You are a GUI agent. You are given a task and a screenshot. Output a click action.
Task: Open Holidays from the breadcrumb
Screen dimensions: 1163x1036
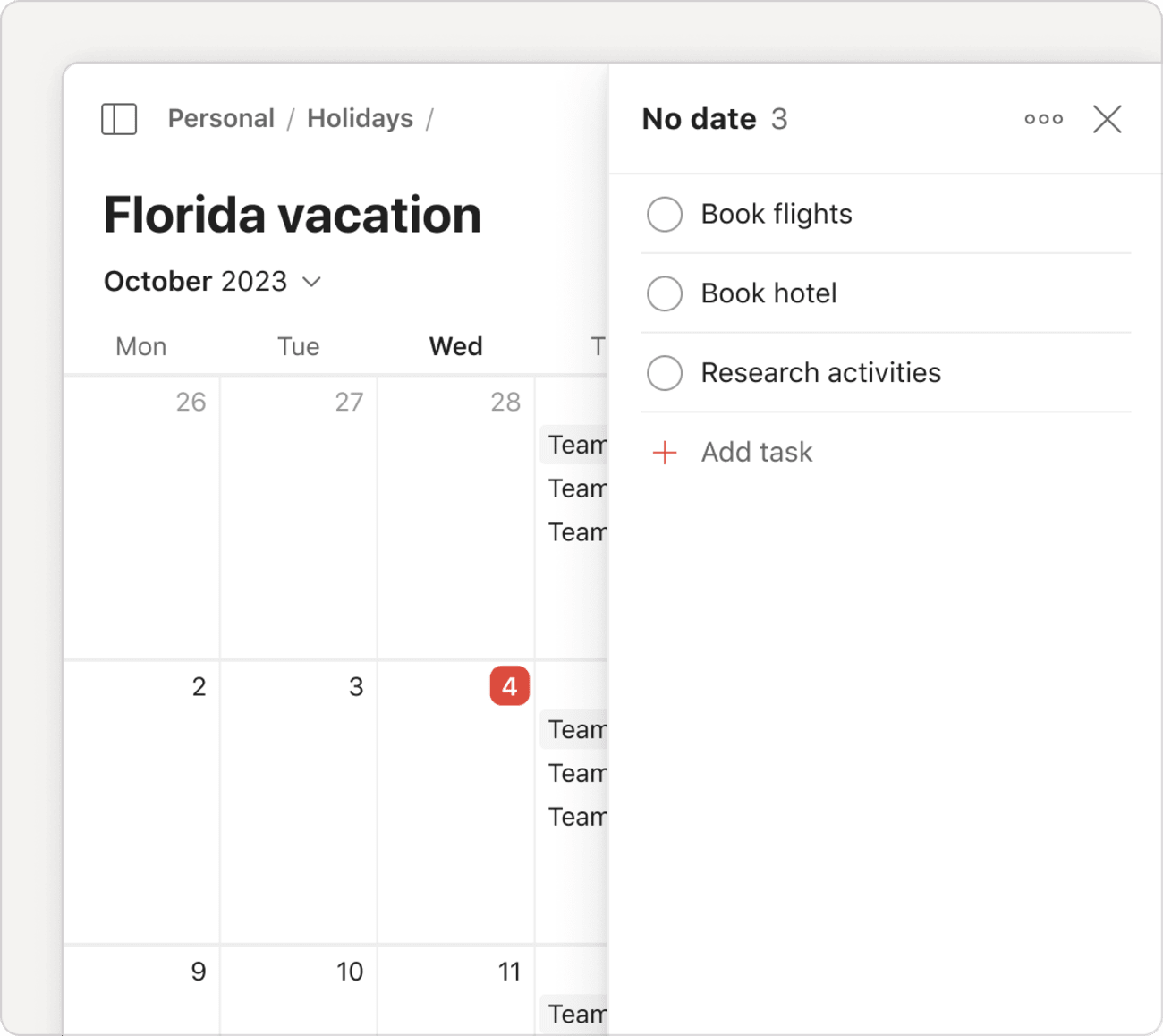click(x=360, y=118)
